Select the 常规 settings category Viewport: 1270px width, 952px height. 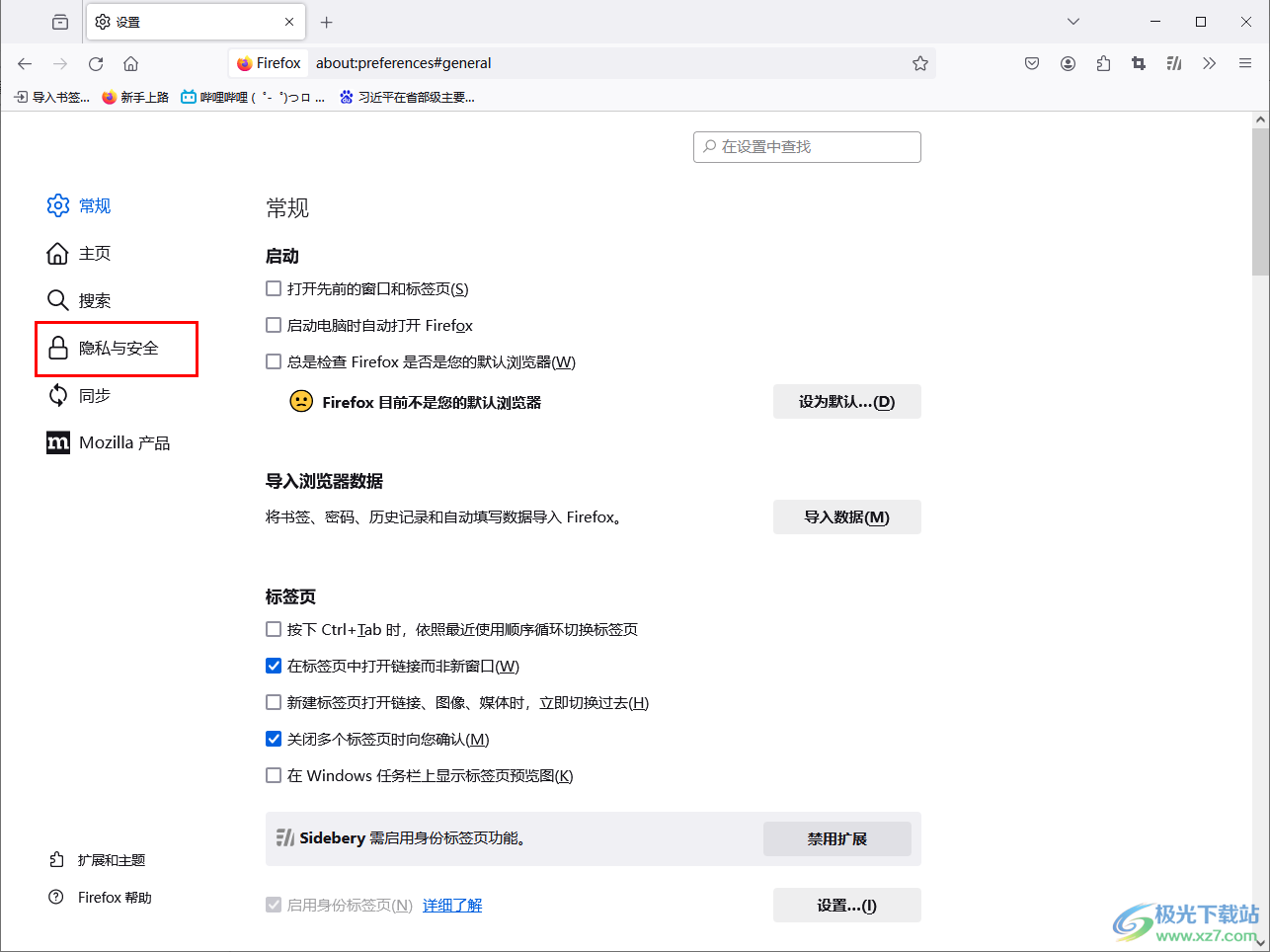point(79,205)
